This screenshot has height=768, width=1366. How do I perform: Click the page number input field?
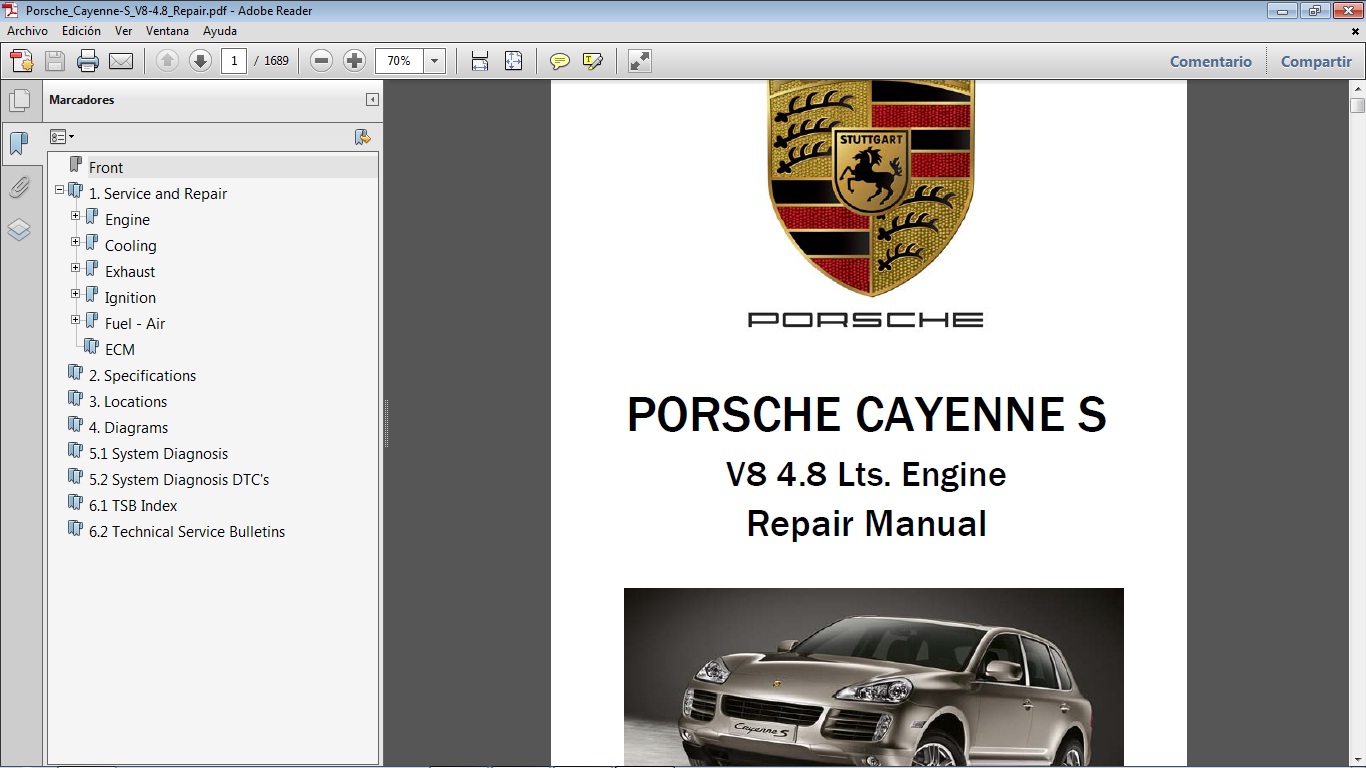pyautogui.click(x=233, y=61)
